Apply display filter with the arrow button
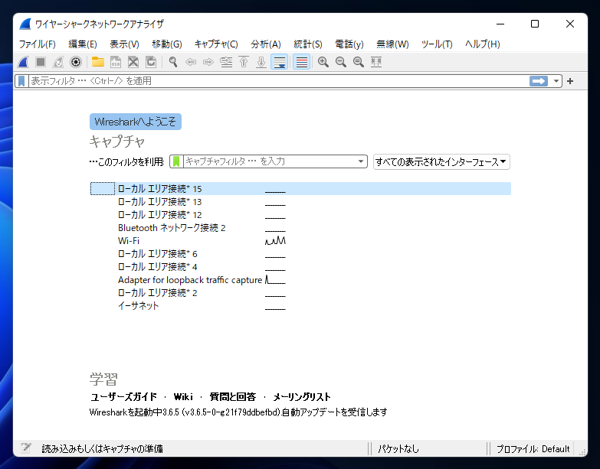Screen dimensions: 600x469 (x=538, y=81)
